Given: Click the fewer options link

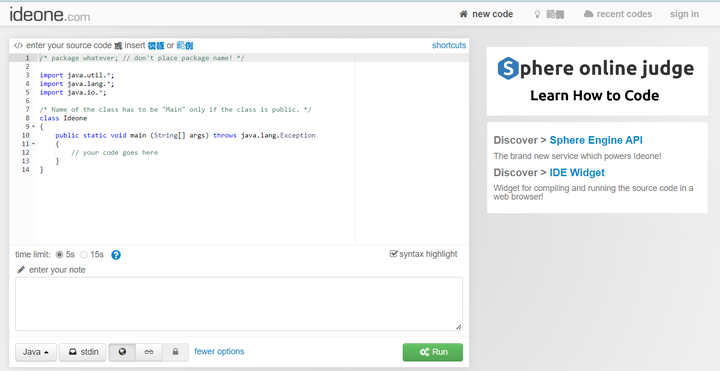Looking at the screenshot, I should (219, 351).
